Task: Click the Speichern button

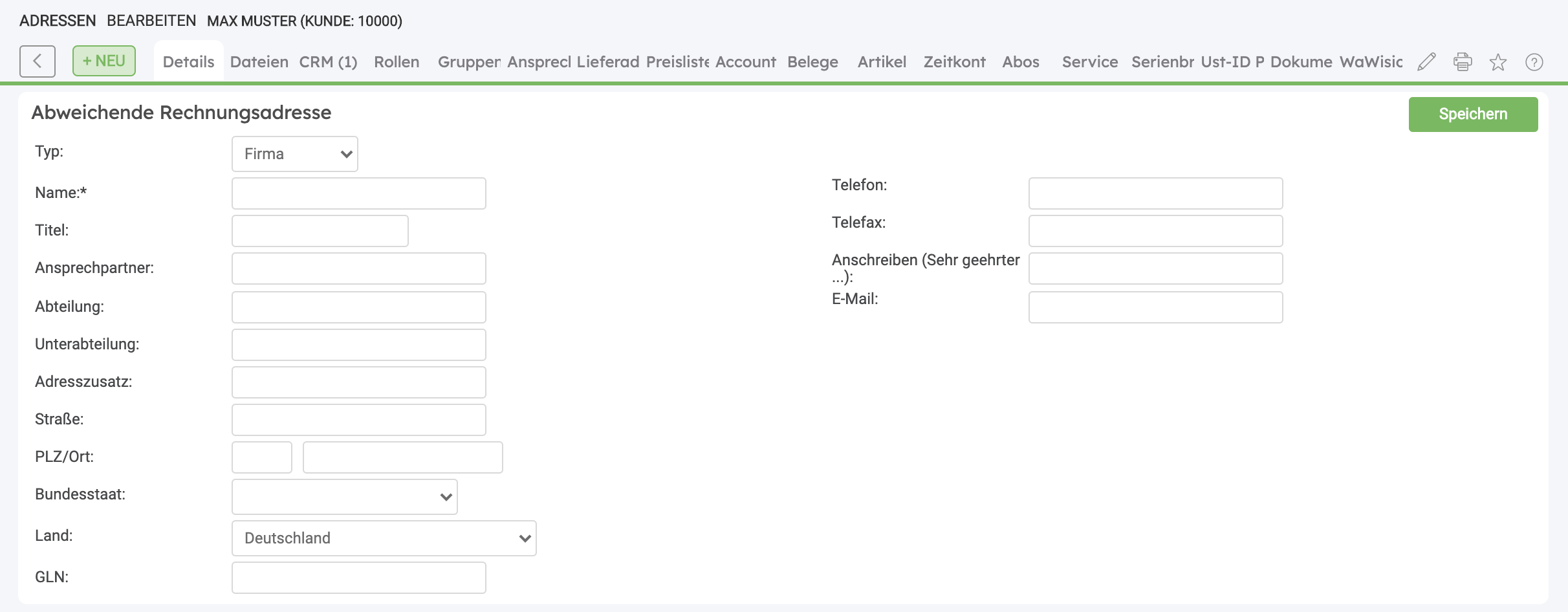Action: pos(1473,115)
